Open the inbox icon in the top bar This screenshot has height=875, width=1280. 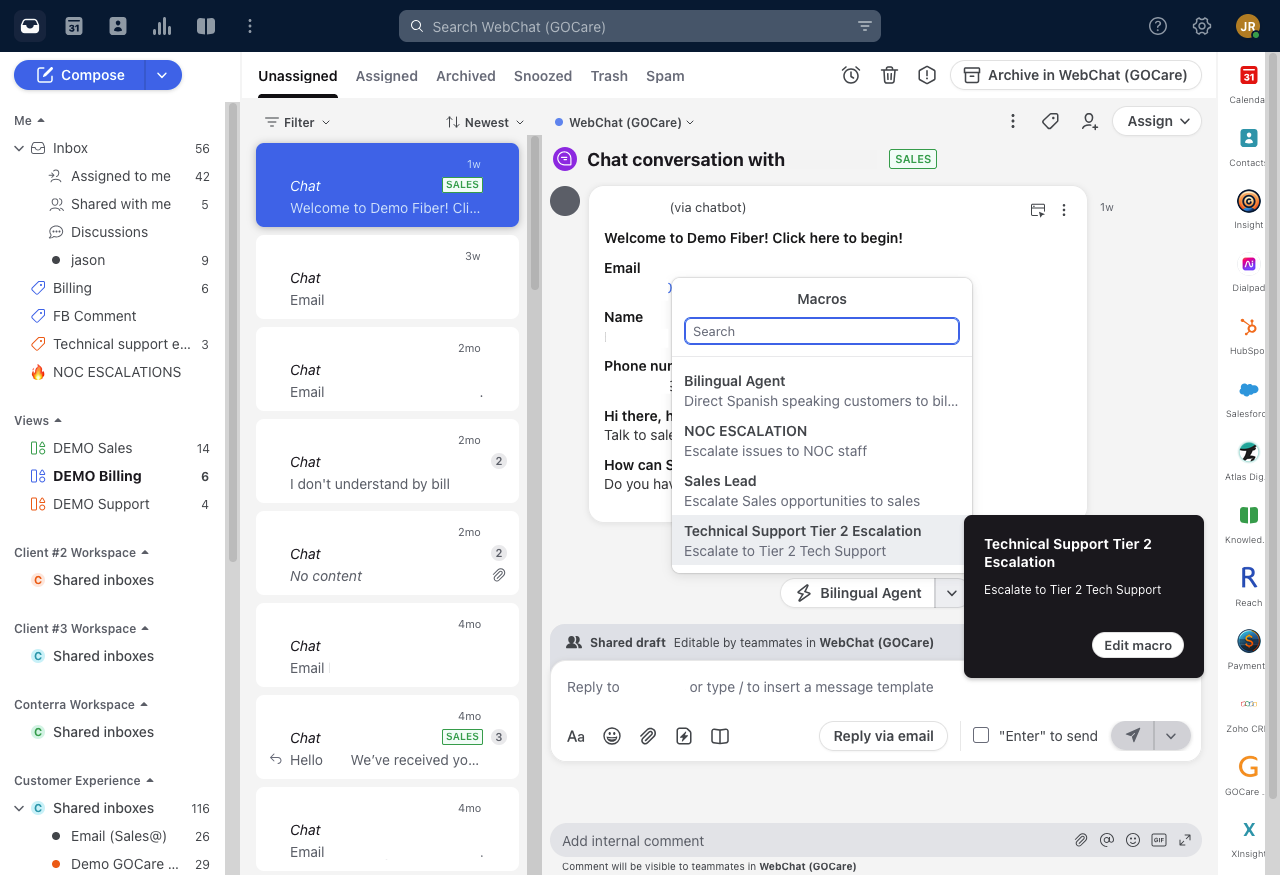click(x=30, y=26)
